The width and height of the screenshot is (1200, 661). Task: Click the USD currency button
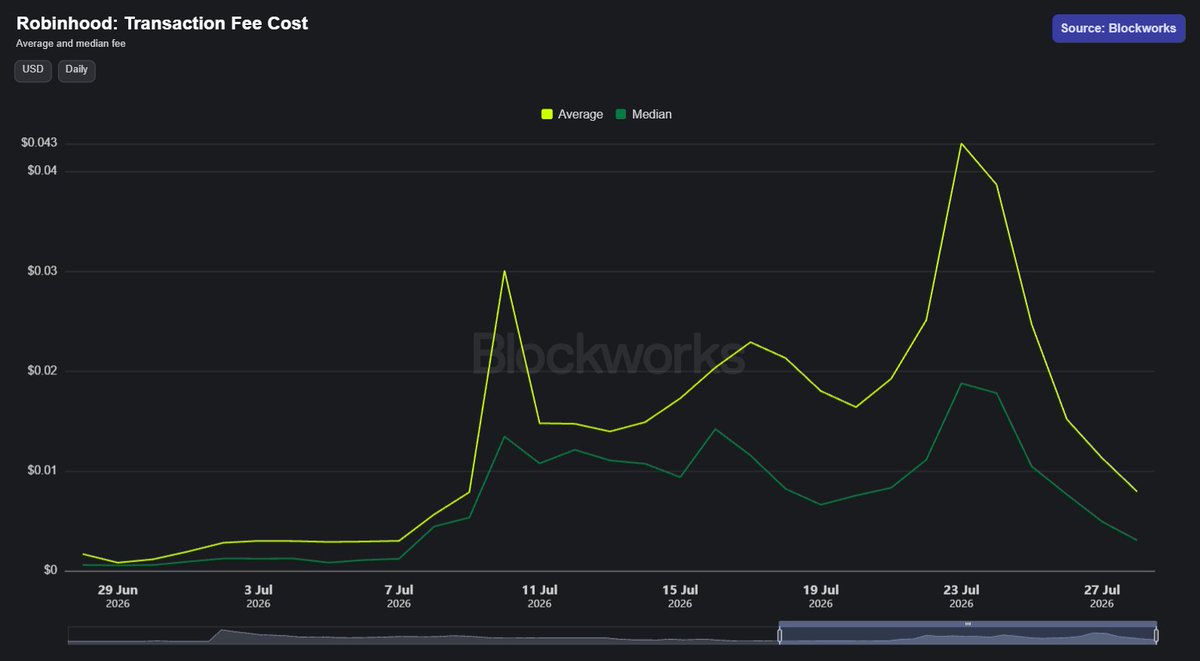tap(33, 70)
